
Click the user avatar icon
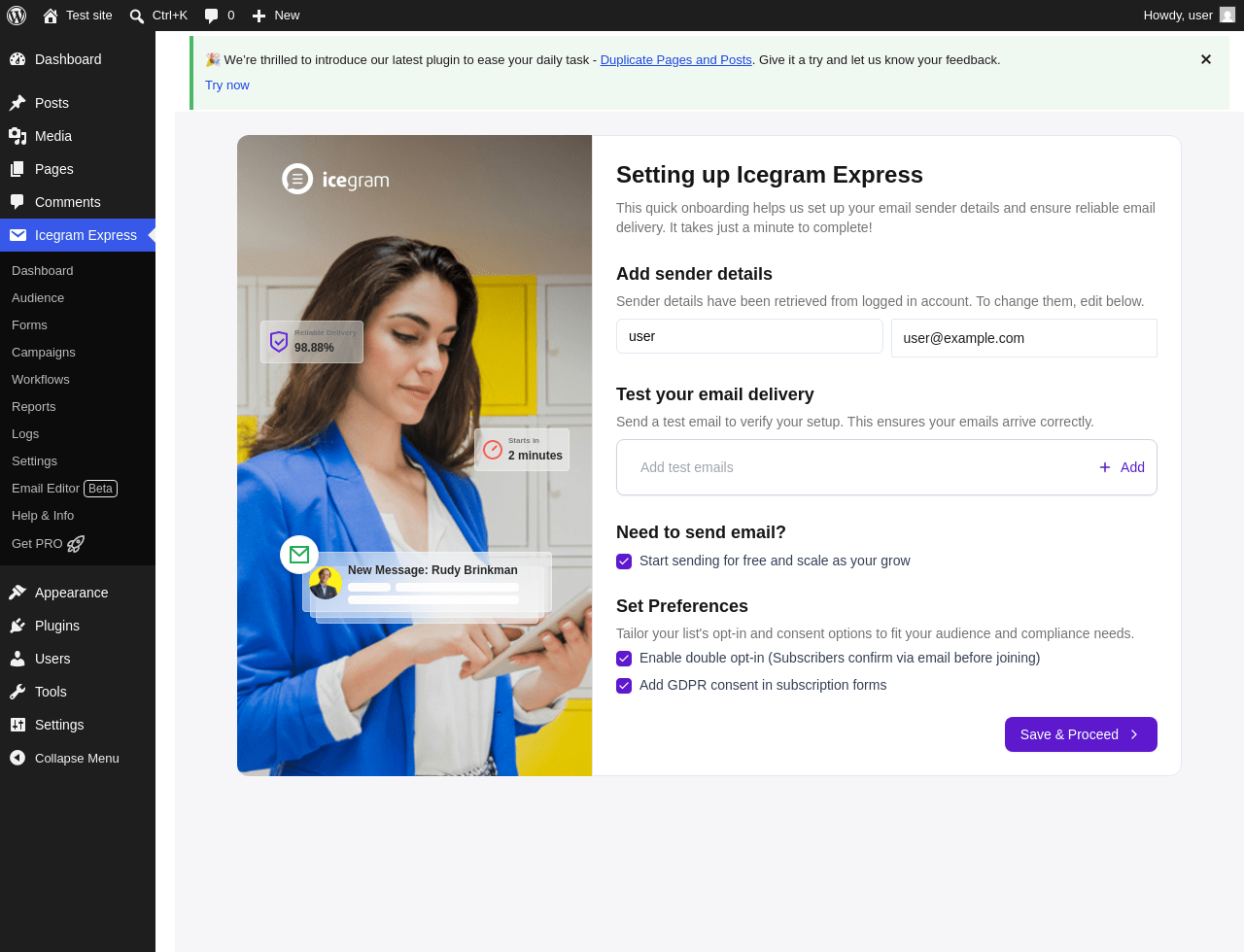(x=1227, y=16)
